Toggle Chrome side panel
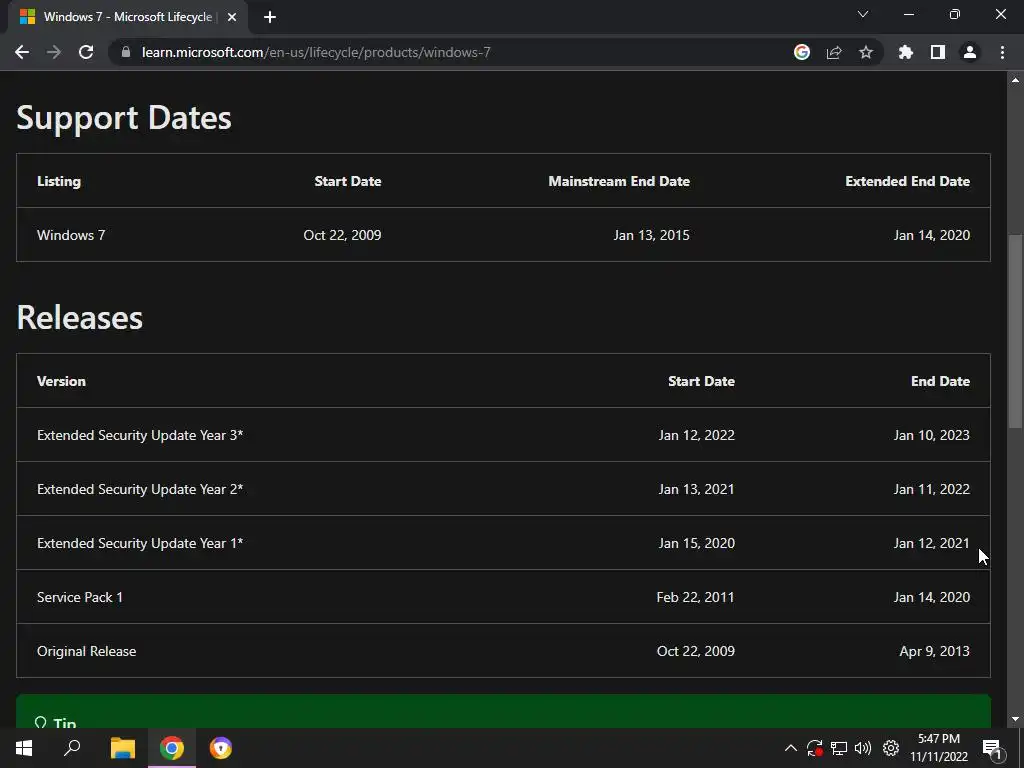Image resolution: width=1024 pixels, height=768 pixels. tap(938, 52)
